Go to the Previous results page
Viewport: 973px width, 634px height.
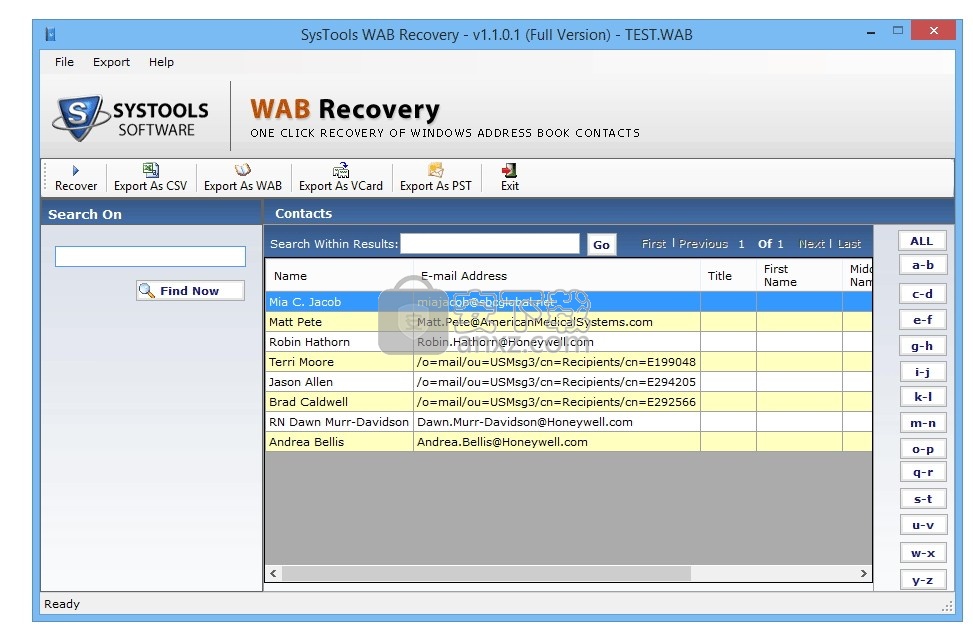click(703, 244)
